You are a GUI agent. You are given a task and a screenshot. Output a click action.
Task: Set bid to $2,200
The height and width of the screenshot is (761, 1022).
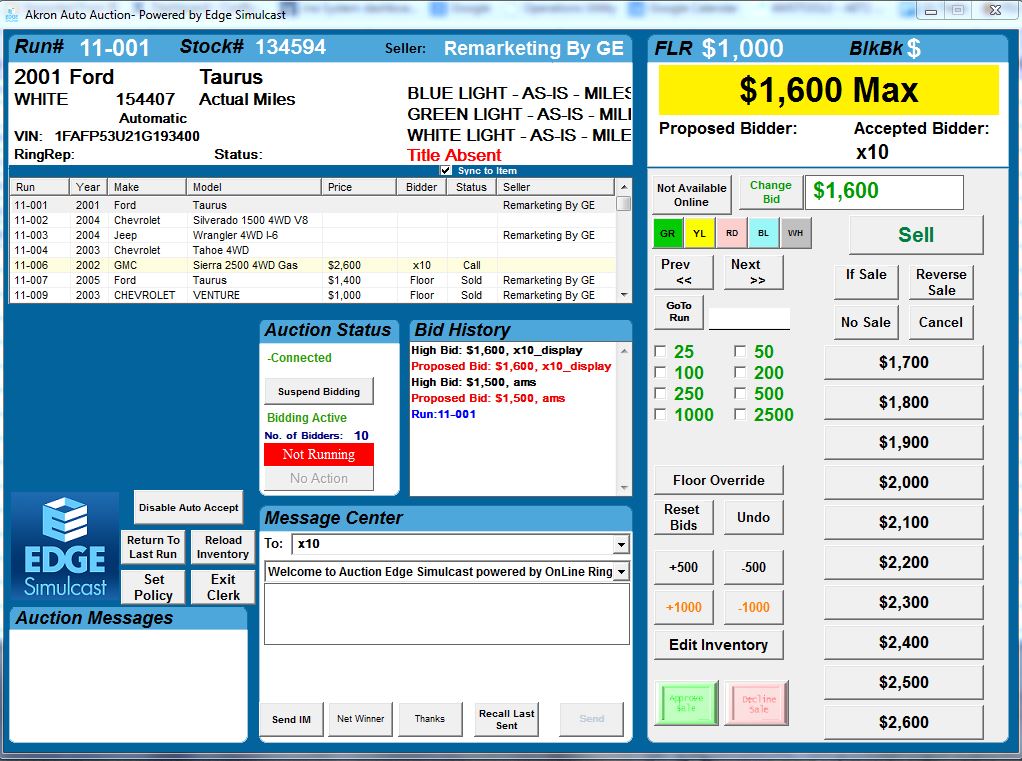(x=903, y=562)
